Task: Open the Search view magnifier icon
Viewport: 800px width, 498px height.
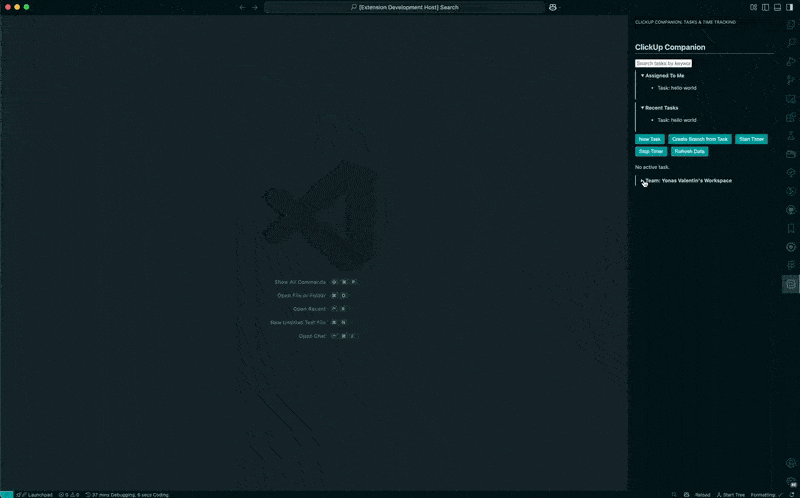Action: click(x=791, y=43)
